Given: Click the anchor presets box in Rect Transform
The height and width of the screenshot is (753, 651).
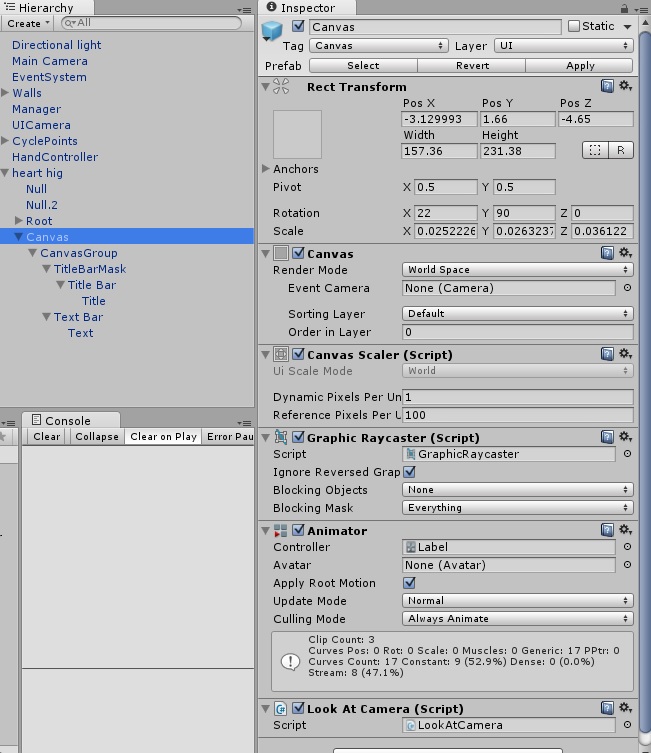Looking at the screenshot, I should coord(297,135).
